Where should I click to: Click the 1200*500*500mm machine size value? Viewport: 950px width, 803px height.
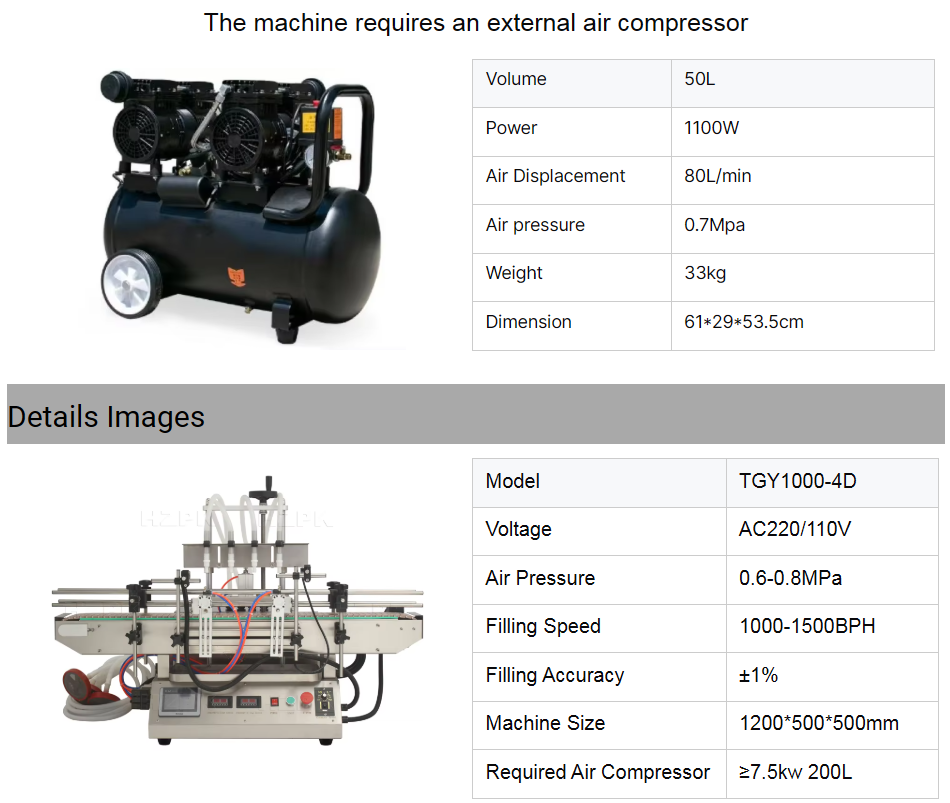[x=818, y=723]
